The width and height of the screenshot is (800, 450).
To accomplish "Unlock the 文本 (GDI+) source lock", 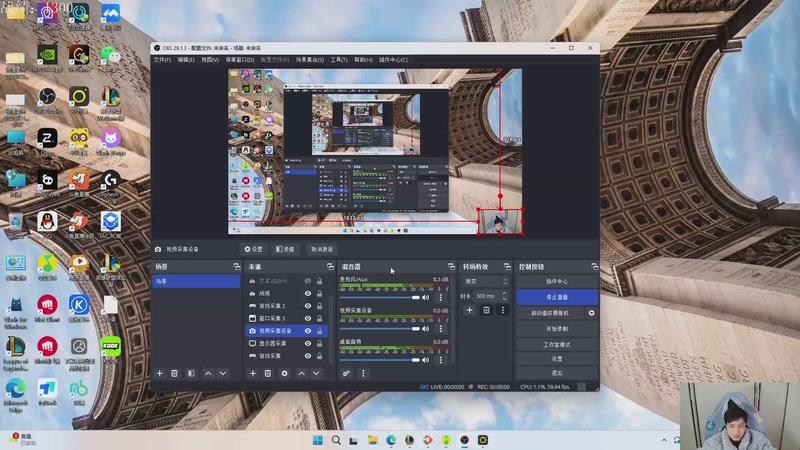I will (x=319, y=281).
